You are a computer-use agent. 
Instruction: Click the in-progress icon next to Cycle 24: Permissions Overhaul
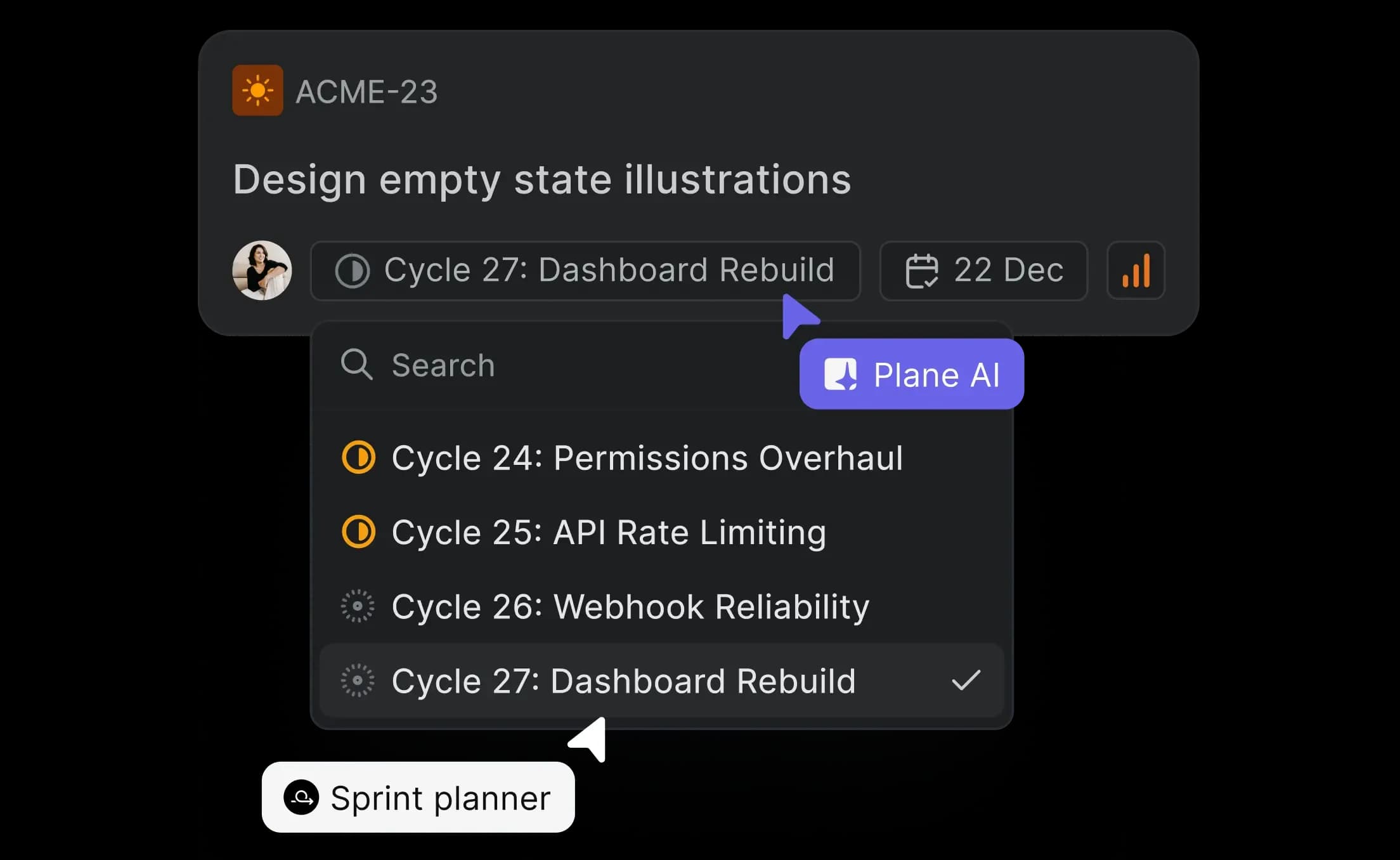pyautogui.click(x=359, y=457)
